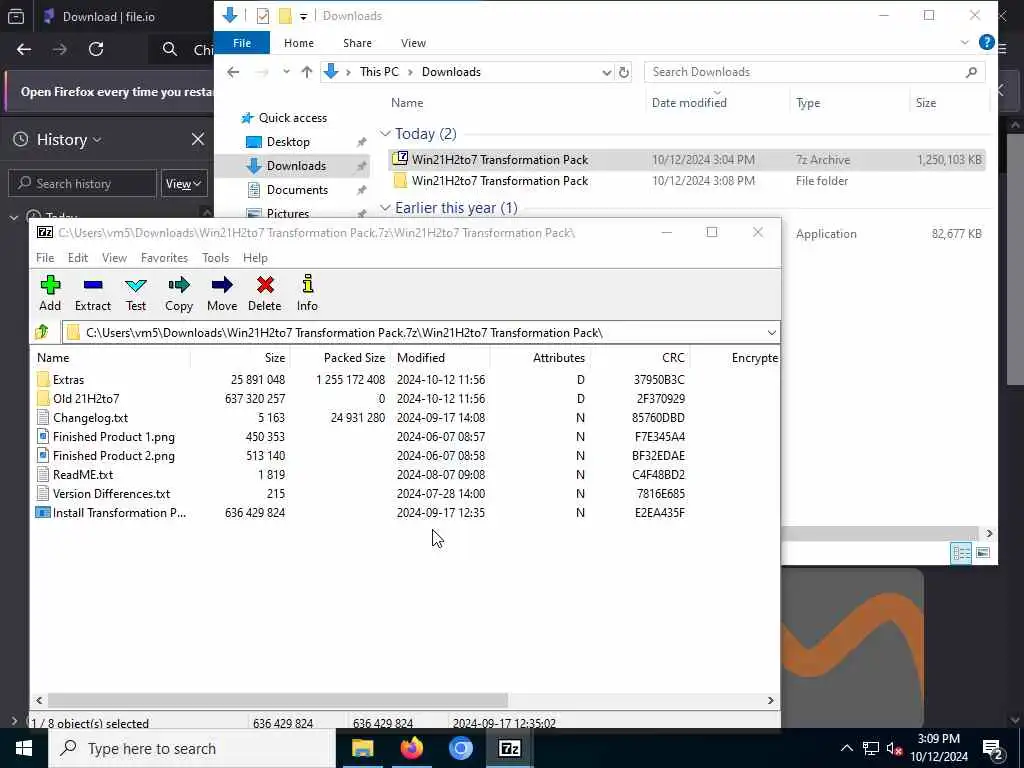1024x768 pixels.
Task: Open Explorer help question mark icon
Action: pyautogui.click(x=986, y=42)
